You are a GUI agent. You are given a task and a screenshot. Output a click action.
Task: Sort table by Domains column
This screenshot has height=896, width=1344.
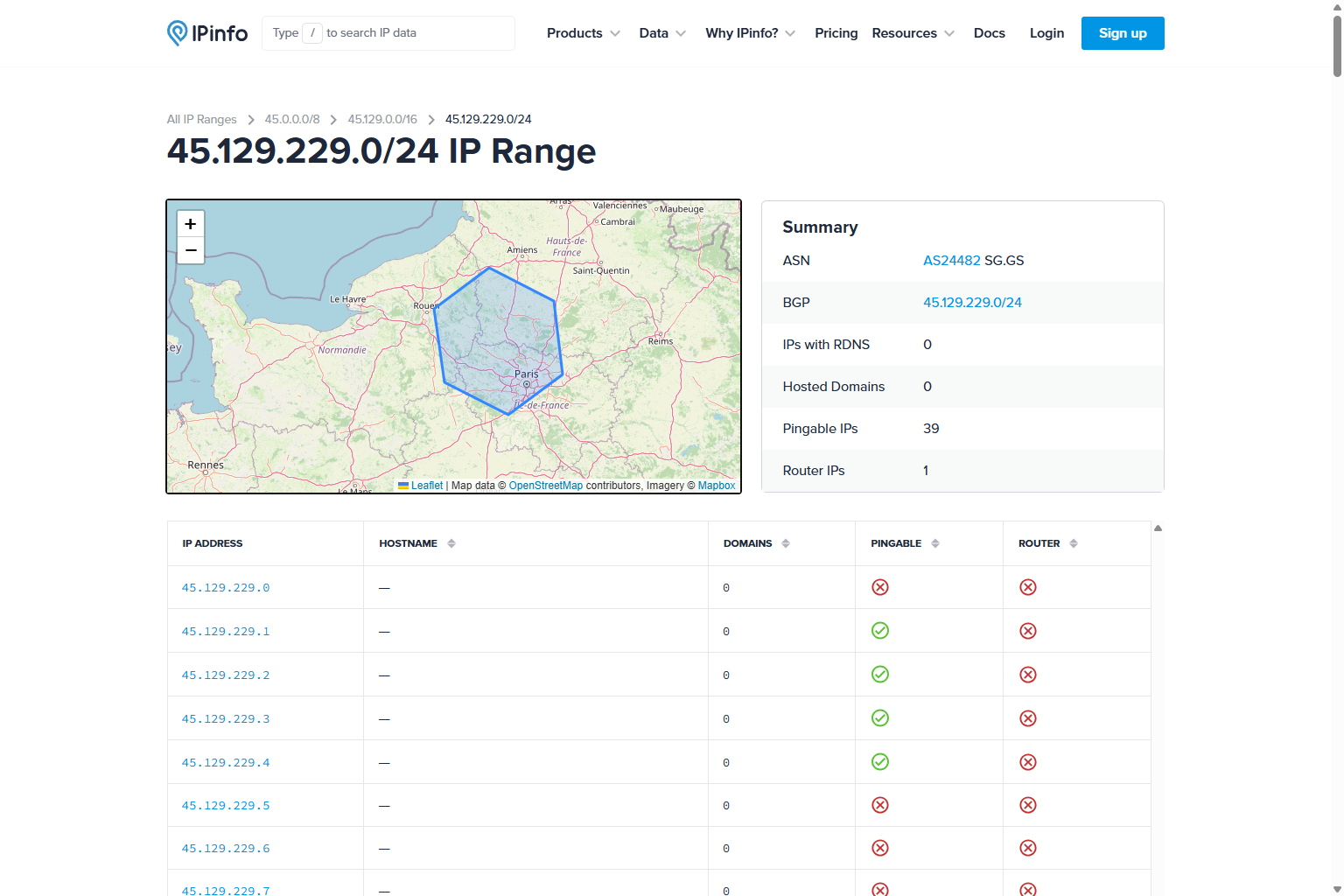(x=785, y=543)
